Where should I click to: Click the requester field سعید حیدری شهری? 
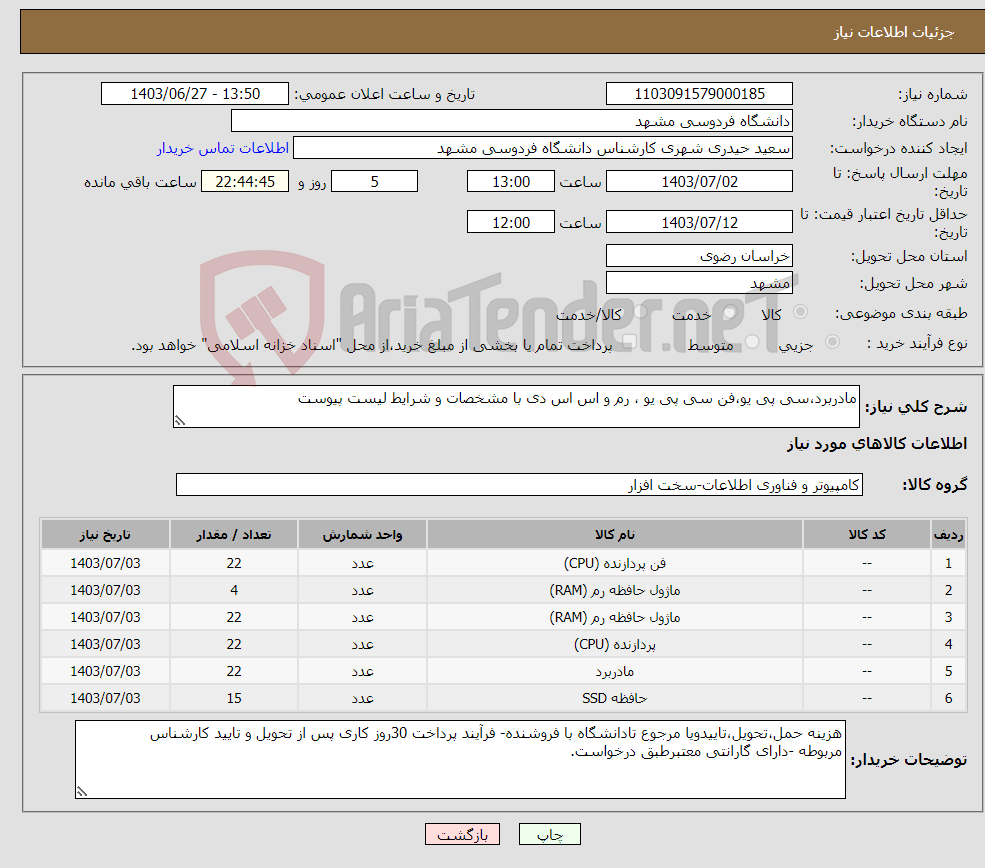pyautogui.click(x=543, y=148)
